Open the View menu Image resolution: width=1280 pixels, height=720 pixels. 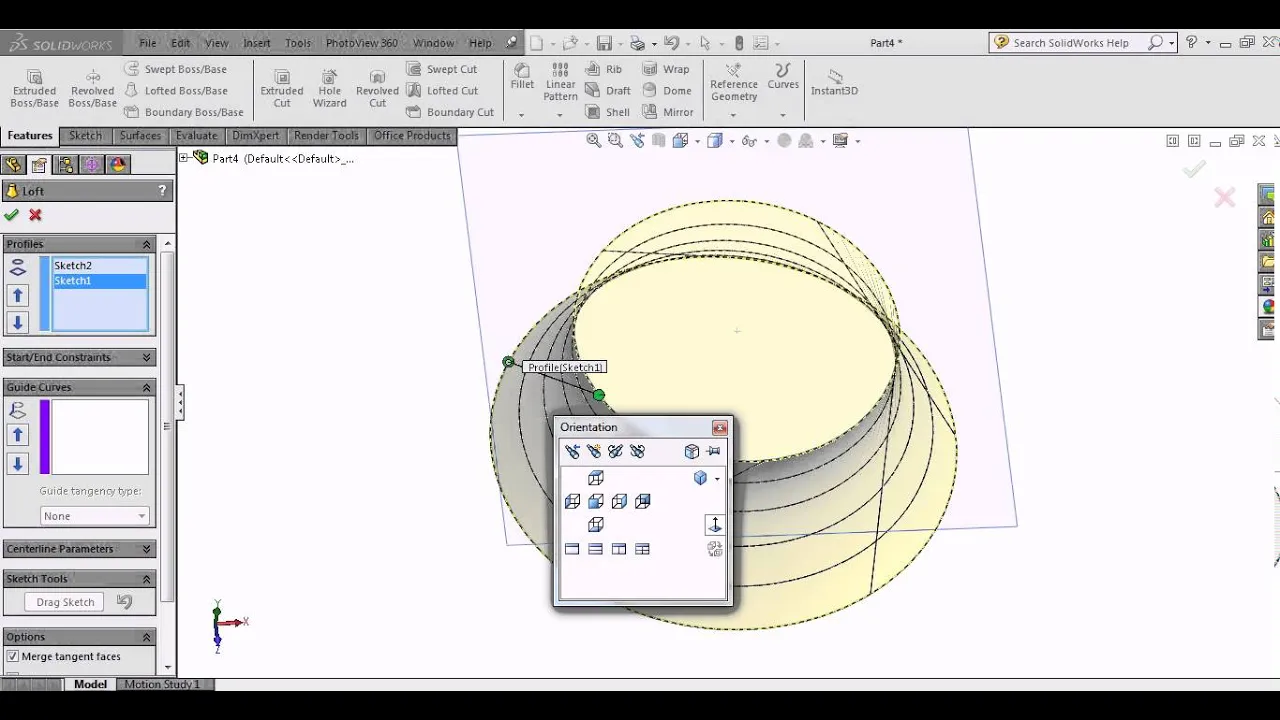(x=216, y=43)
